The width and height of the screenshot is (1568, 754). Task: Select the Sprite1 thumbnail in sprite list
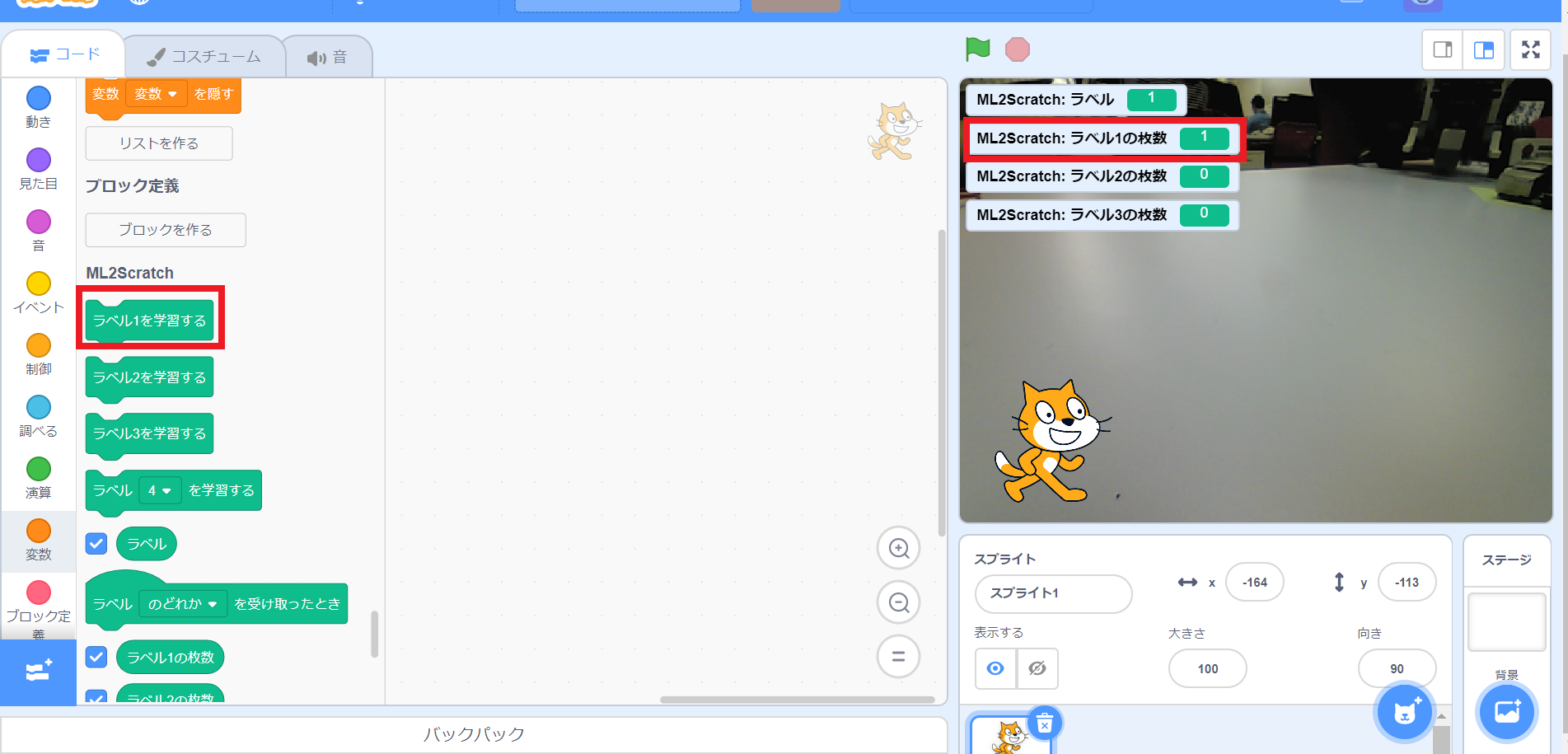pyautogui.click(x=1010, y=735)
